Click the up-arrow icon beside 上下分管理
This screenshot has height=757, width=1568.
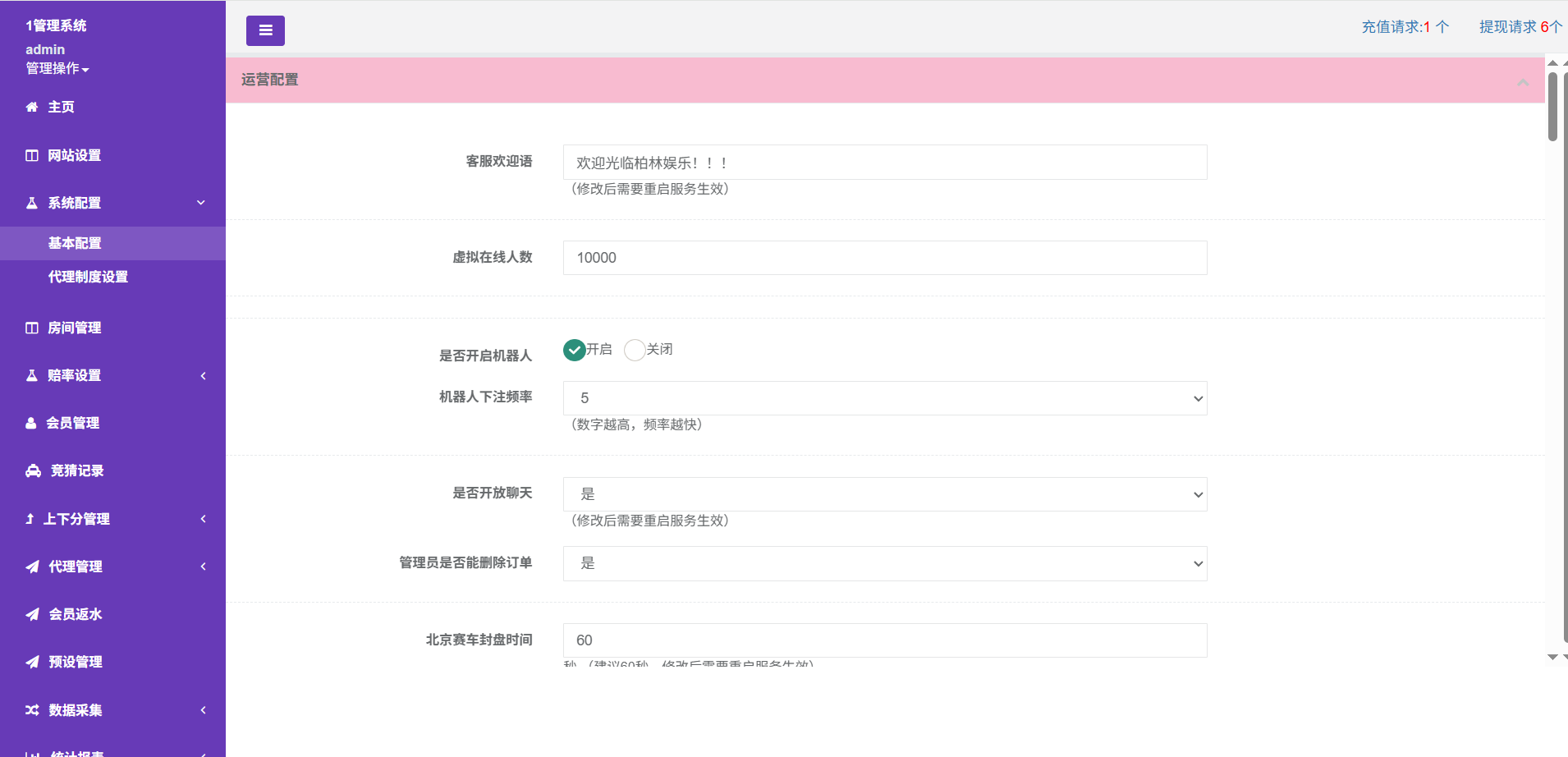[30, 519]
